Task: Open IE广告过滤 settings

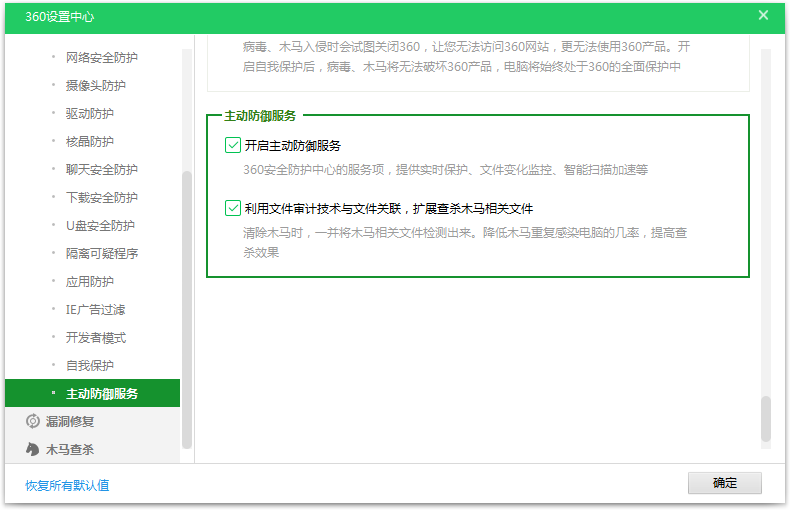Action: tap(95, 309)
